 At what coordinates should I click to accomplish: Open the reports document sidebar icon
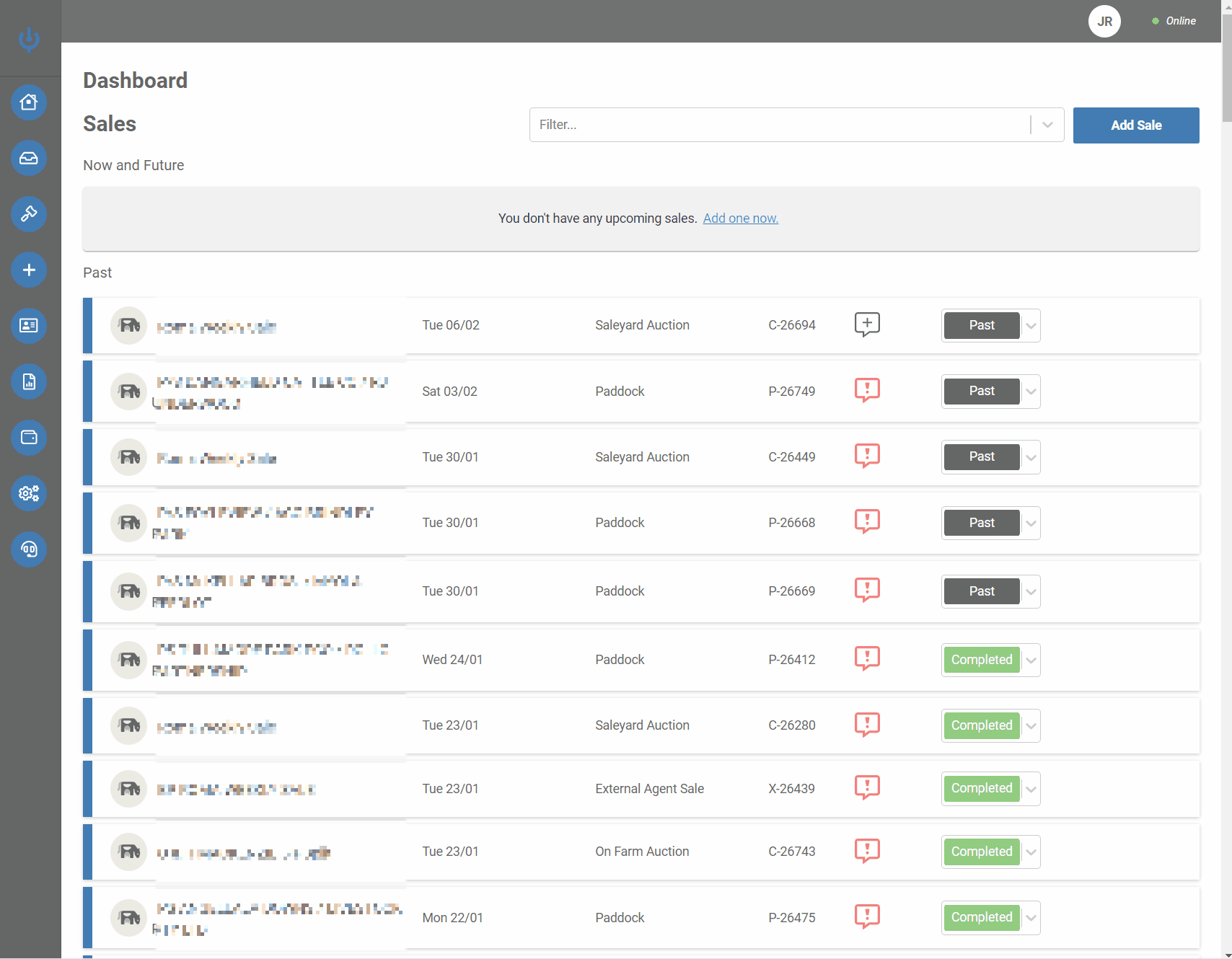click(x=29, y=381)
